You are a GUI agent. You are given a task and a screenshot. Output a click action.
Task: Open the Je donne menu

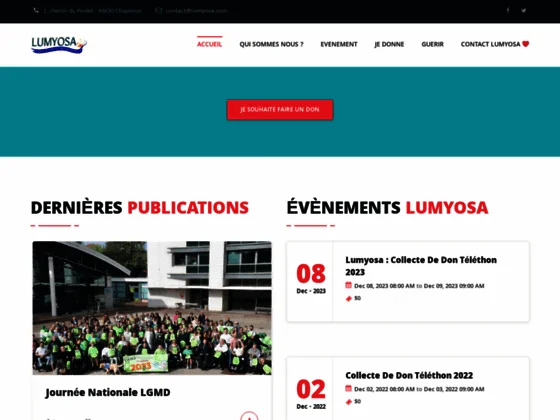coord(389,44)
